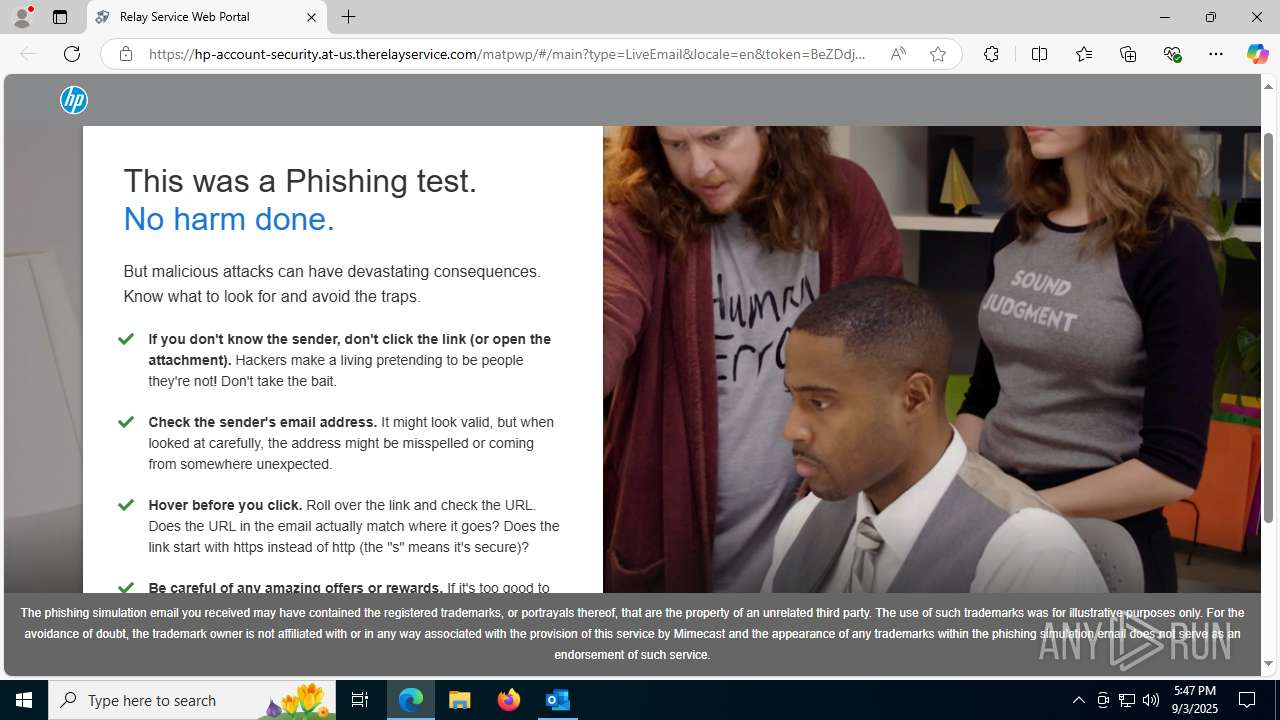Click the address bar URL field
The width and height of the screenshot is (1280, 720).
pyautogui.click(x=507, y=54)
